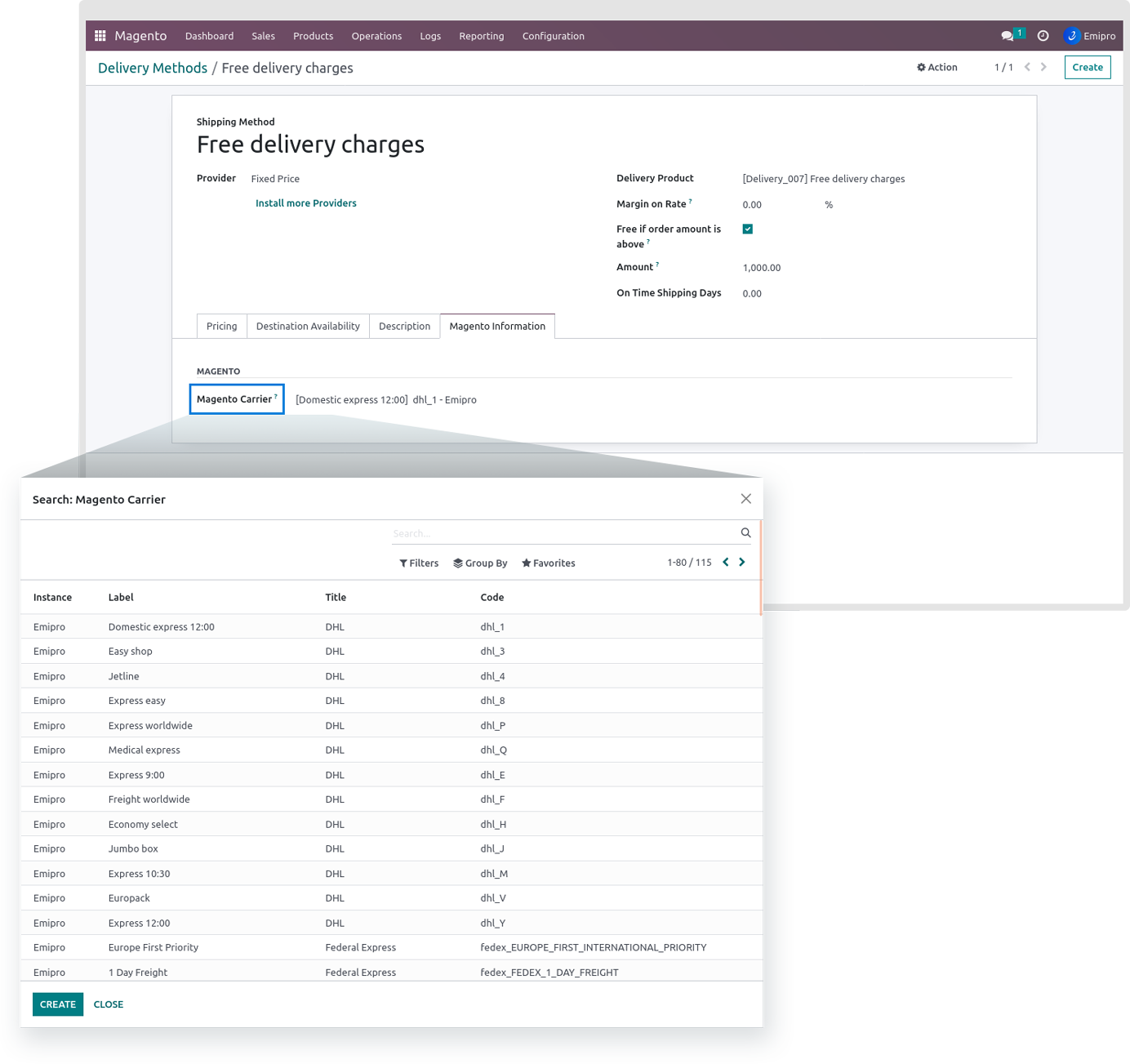Go to previous page of carrier list

click(725, 563)
